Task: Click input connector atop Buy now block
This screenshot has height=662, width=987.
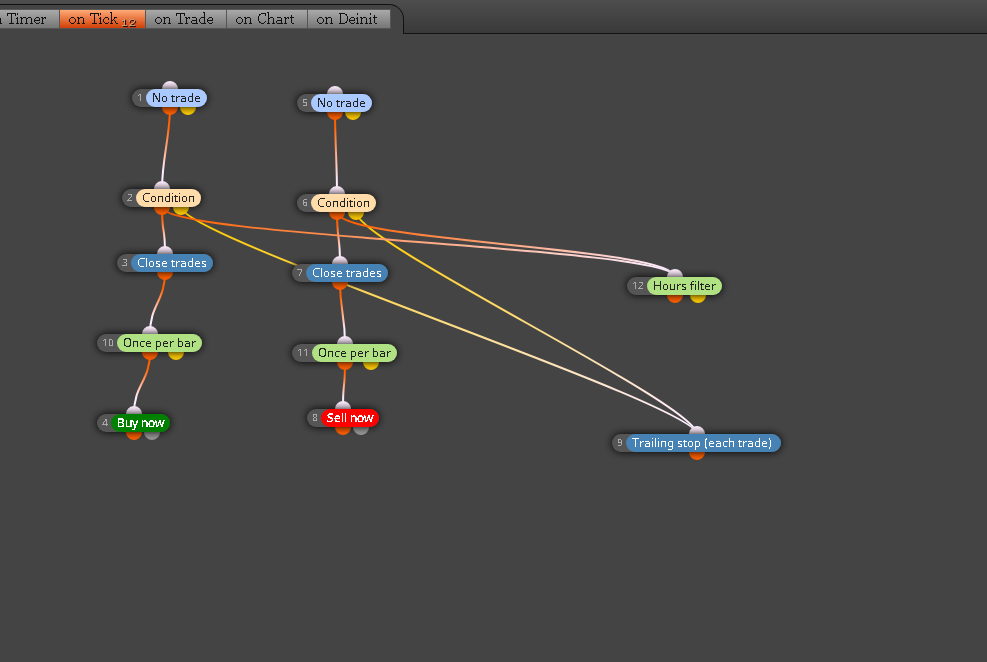Action: tap(134, 411)
